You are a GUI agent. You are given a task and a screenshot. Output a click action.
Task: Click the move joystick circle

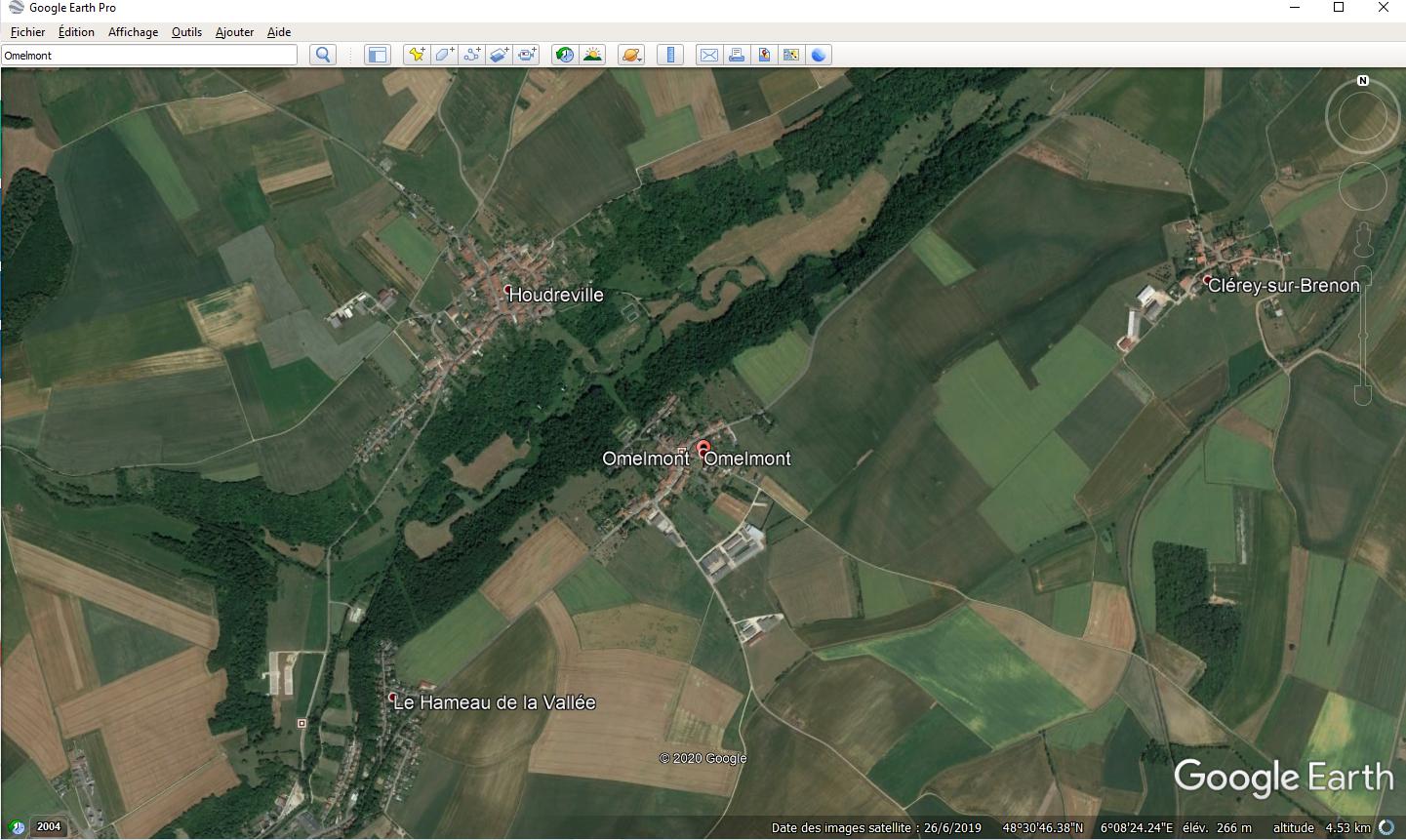pos(1363,187)
